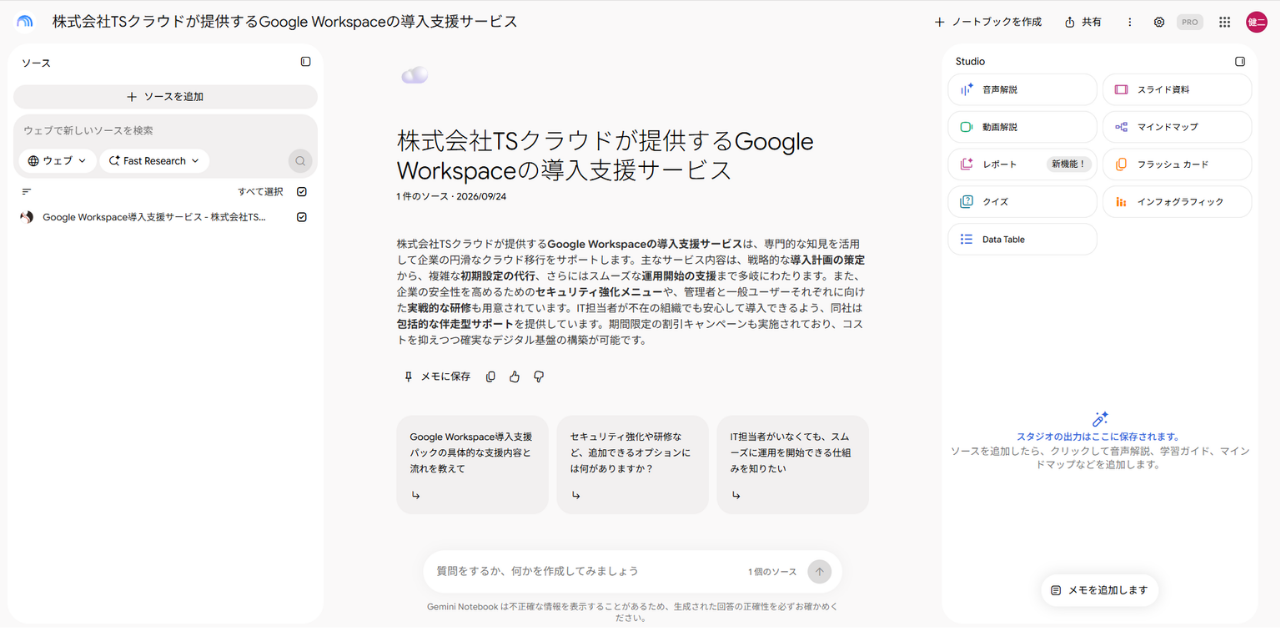Collapse the Studio panel

[x=1240, y=62]
